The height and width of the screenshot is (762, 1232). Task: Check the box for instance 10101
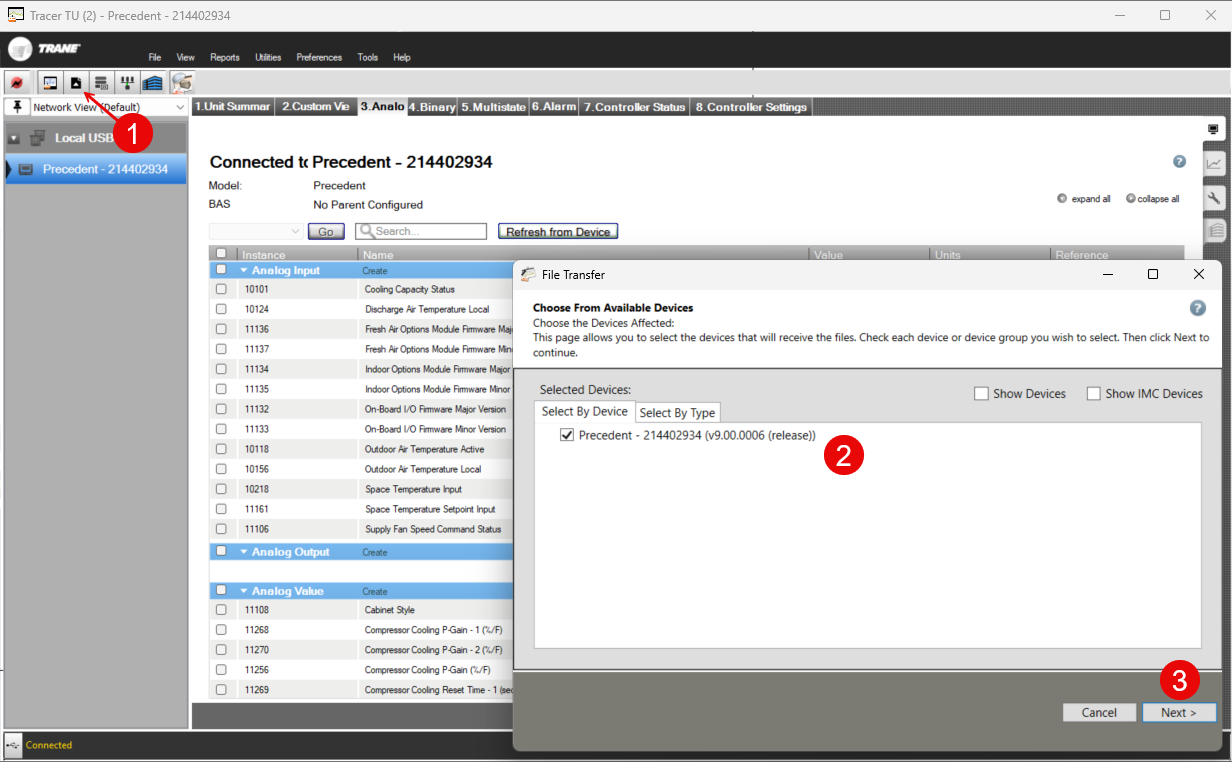[221, 289]
